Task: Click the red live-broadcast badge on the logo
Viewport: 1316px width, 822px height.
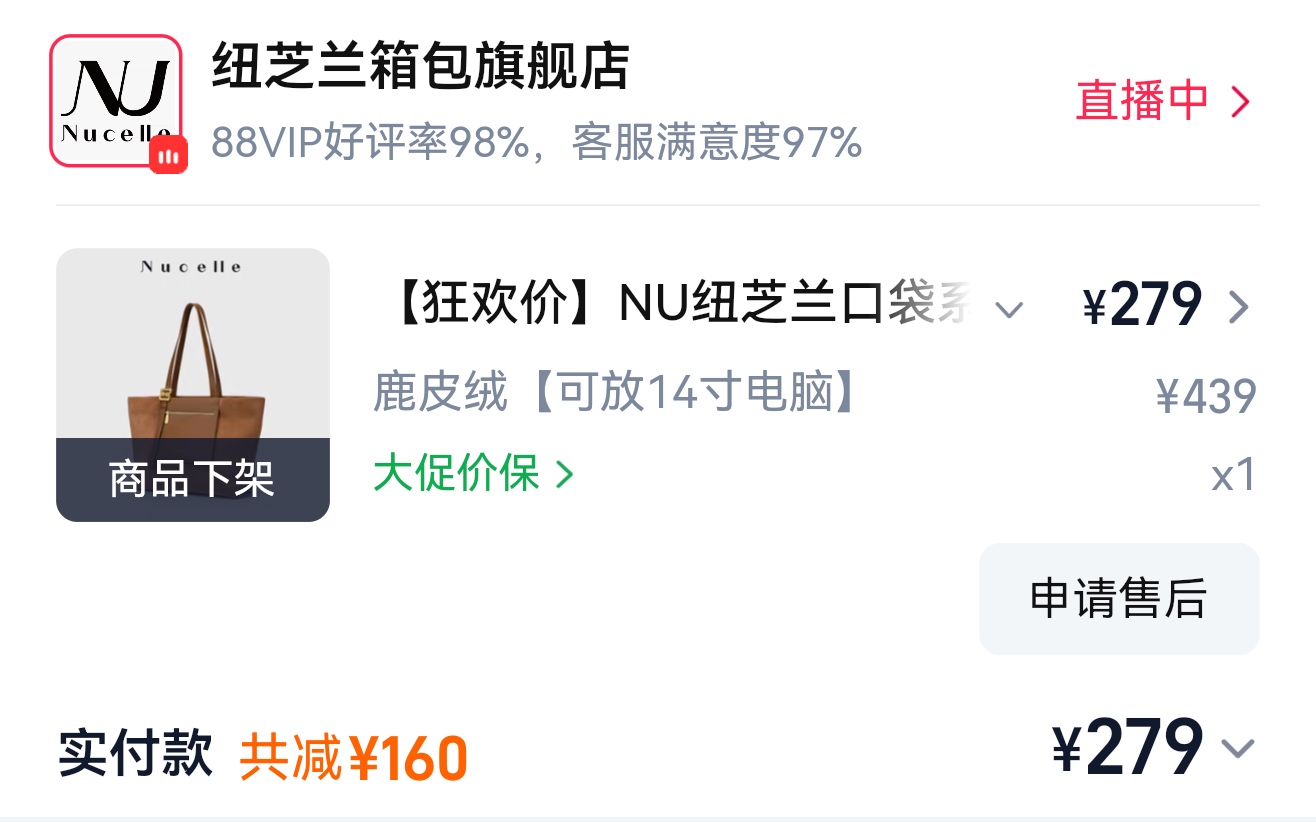Action: pyautogui.click(x=168, y=155)
